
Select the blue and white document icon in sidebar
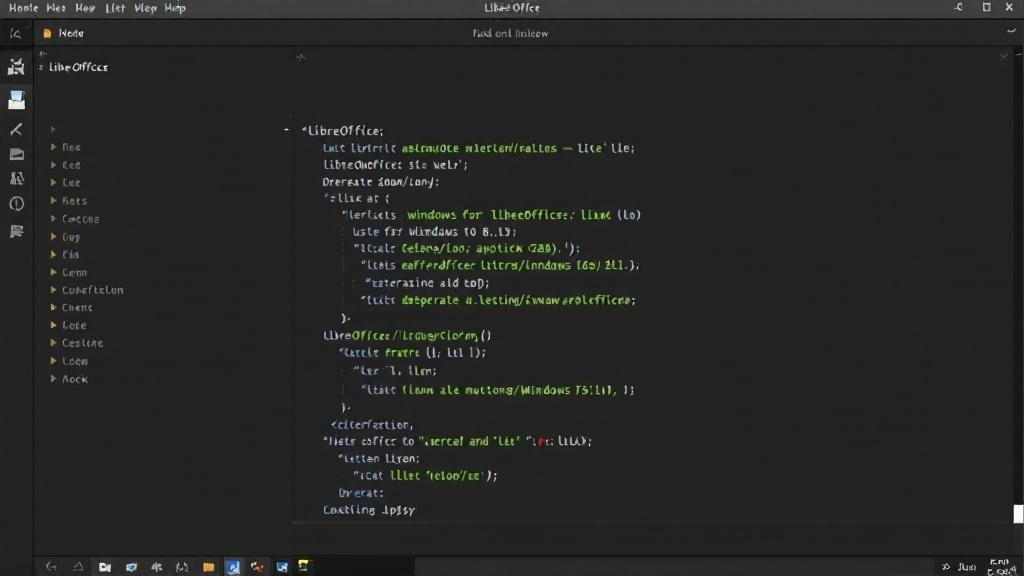point(16,100)
